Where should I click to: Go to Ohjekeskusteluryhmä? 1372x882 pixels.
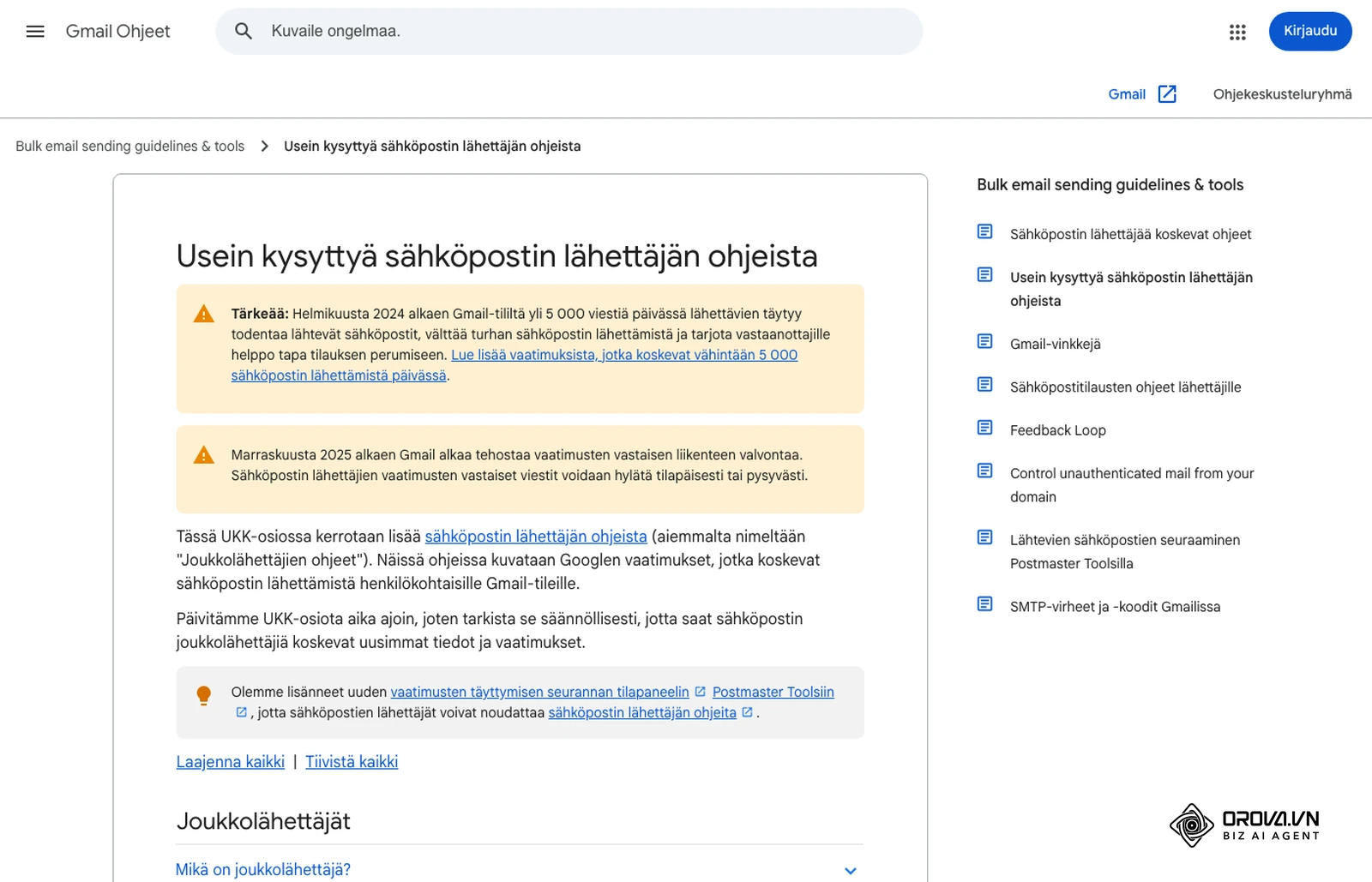(1282, 94)
